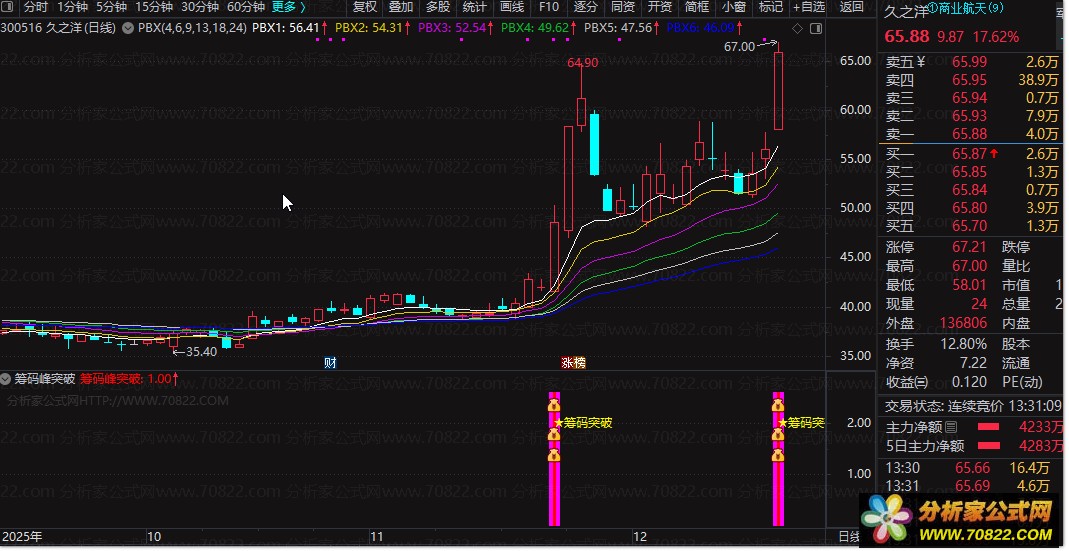Select the 买二 65.85 order row
Viewport: 1069px width, 551px height.
972,172
